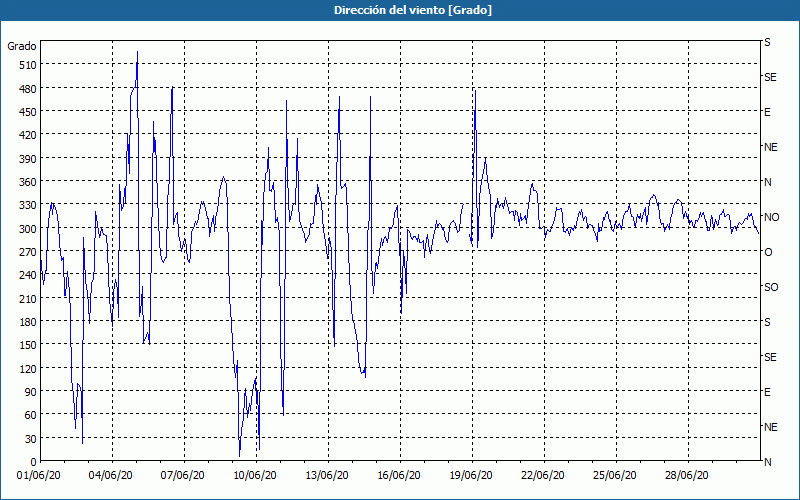Click the 'Grado' axis unit label
The height and width of the screenshot is (500, 800).
[x=22, y=46]
